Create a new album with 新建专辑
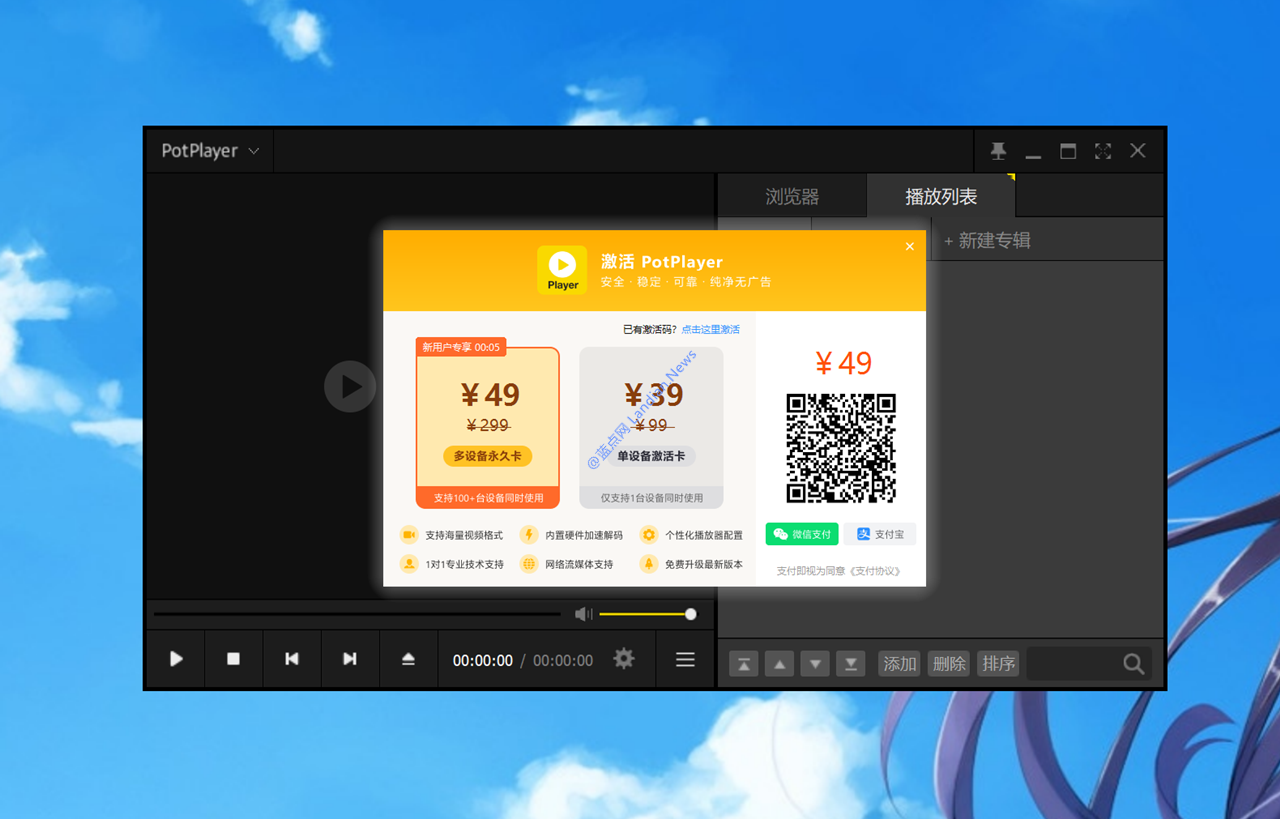 (987, 240)
